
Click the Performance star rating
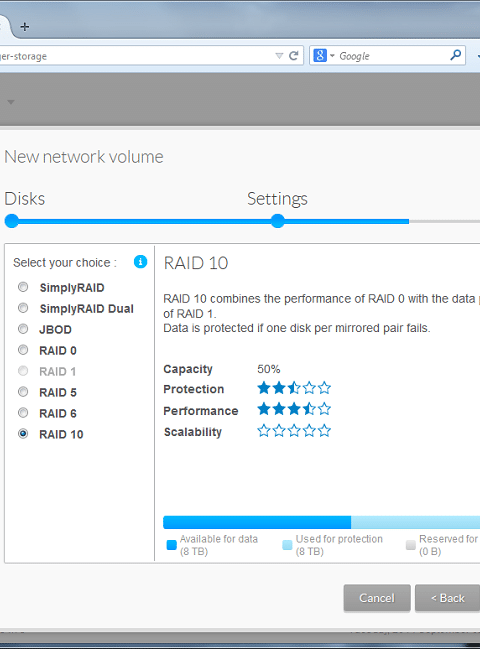point(294,409)
